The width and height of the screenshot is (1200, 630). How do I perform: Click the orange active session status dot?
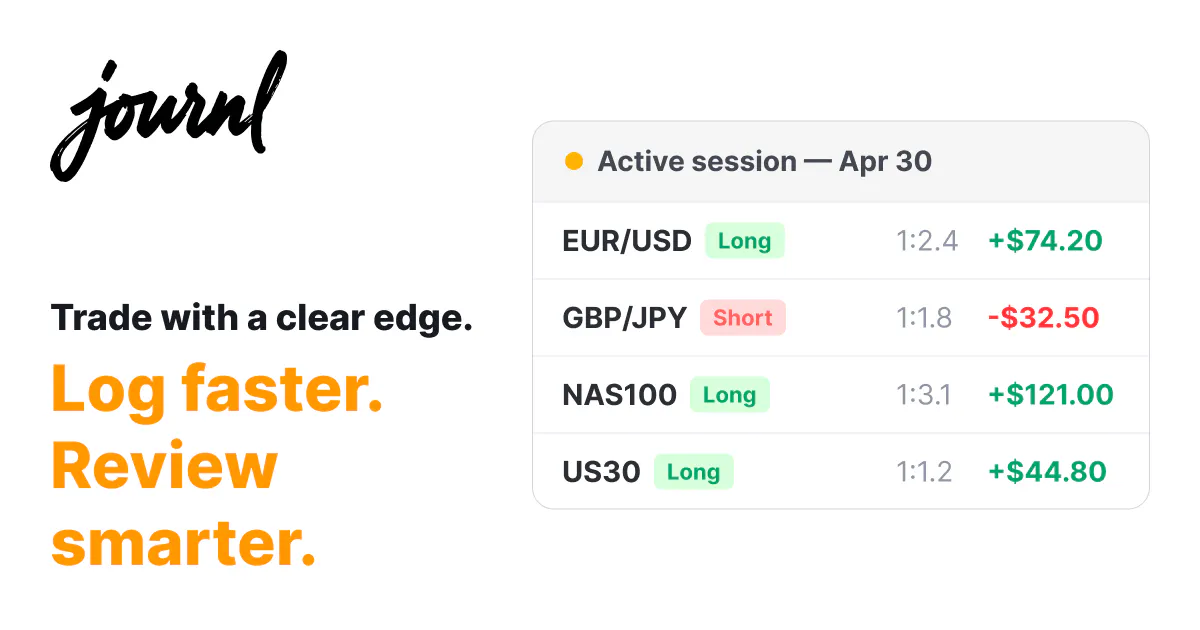[x=574, y=161]
